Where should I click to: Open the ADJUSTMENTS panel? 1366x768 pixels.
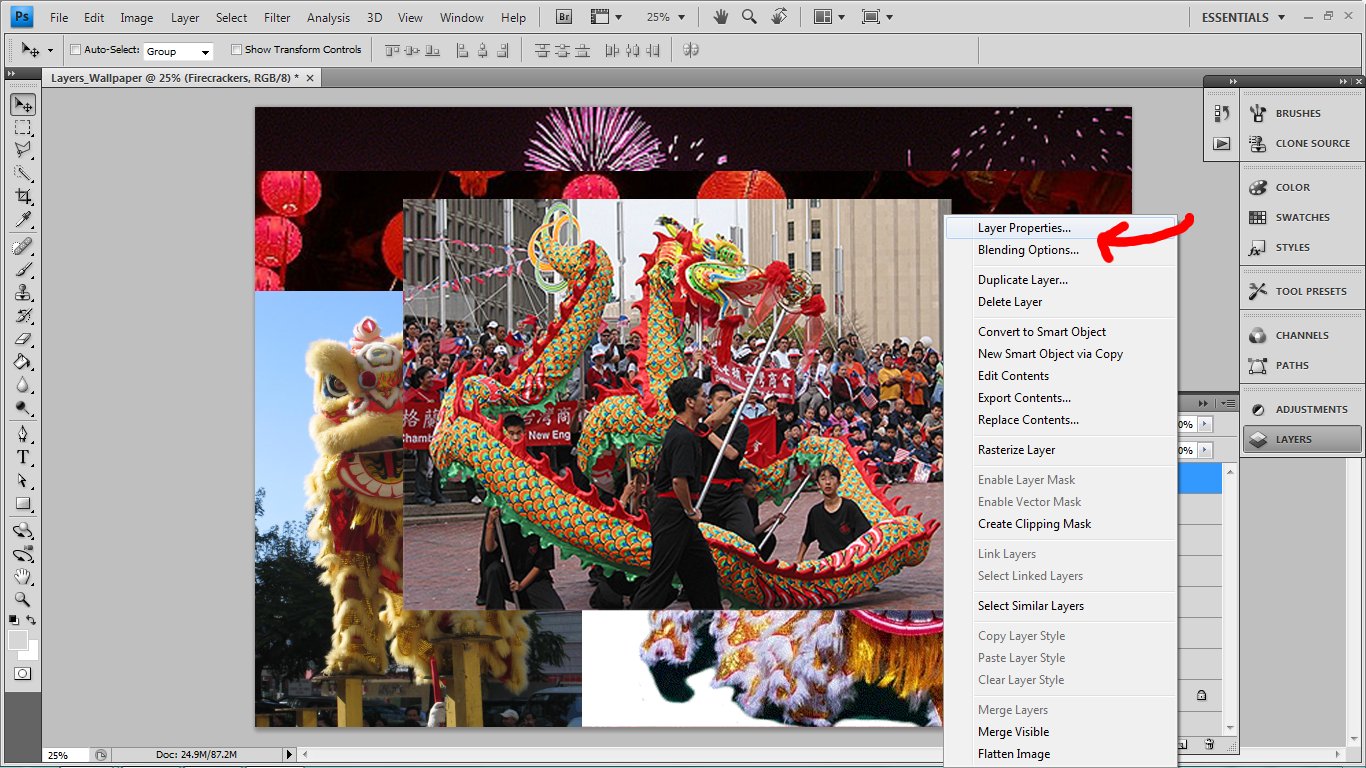[x=1300, y=409]
